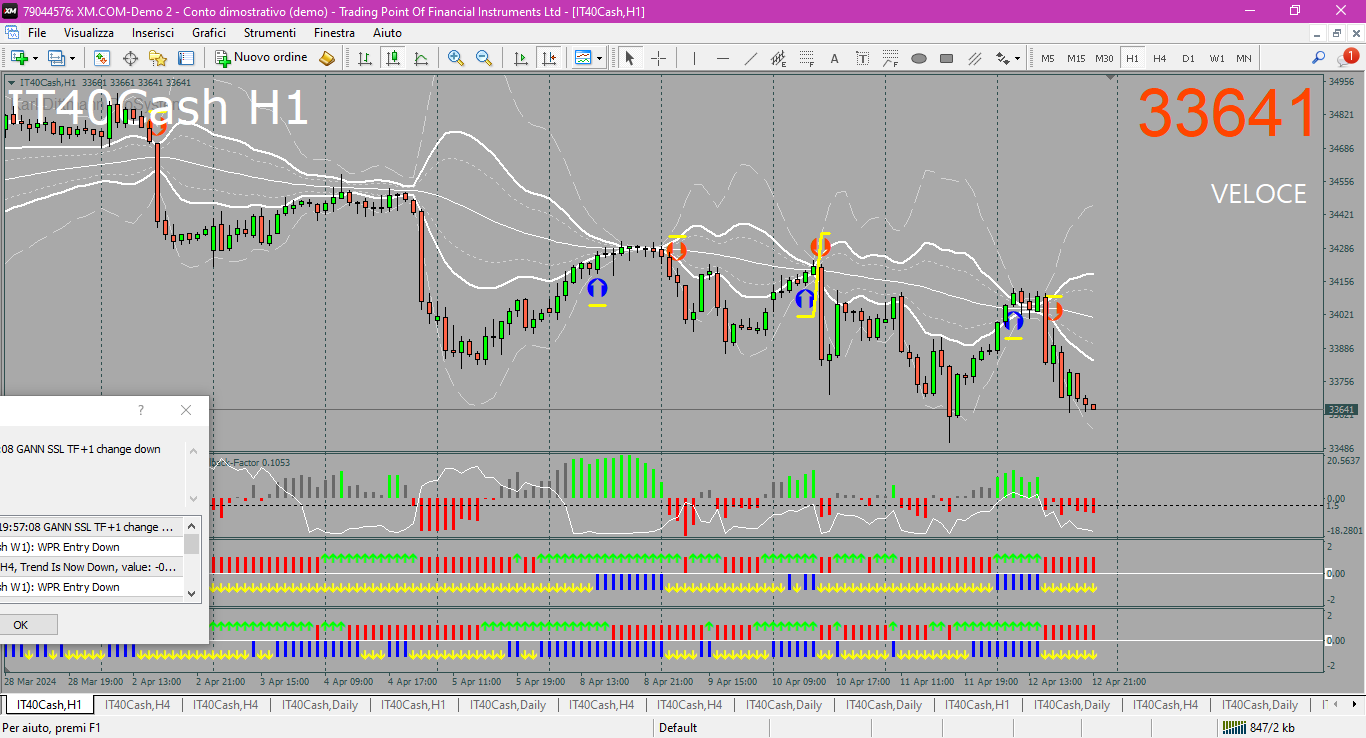Screen dimensions: 1366x738
Task: Click the 'Default' profile in status bar
Action: point(678,728)
